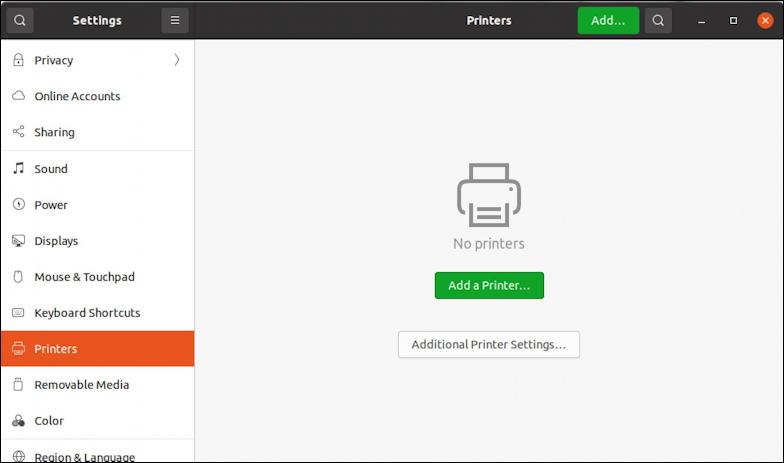Click the Add... button in header bar
Viewport: 784px width, 463px height.
pyautogui.click(x=608, y=20)
